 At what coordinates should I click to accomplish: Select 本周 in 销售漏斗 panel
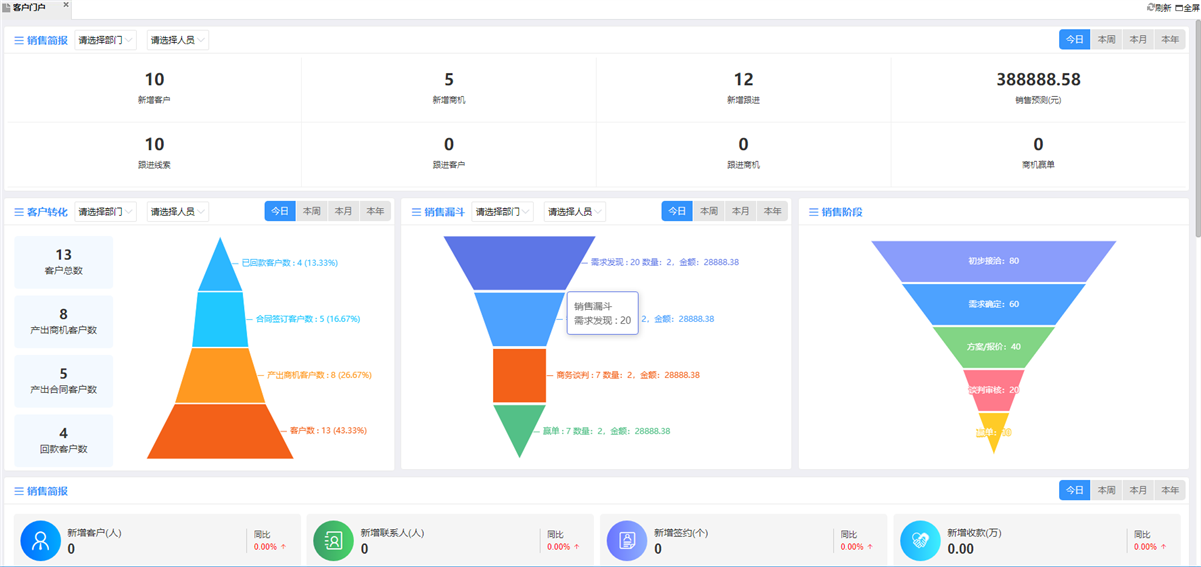pos(708,212)
